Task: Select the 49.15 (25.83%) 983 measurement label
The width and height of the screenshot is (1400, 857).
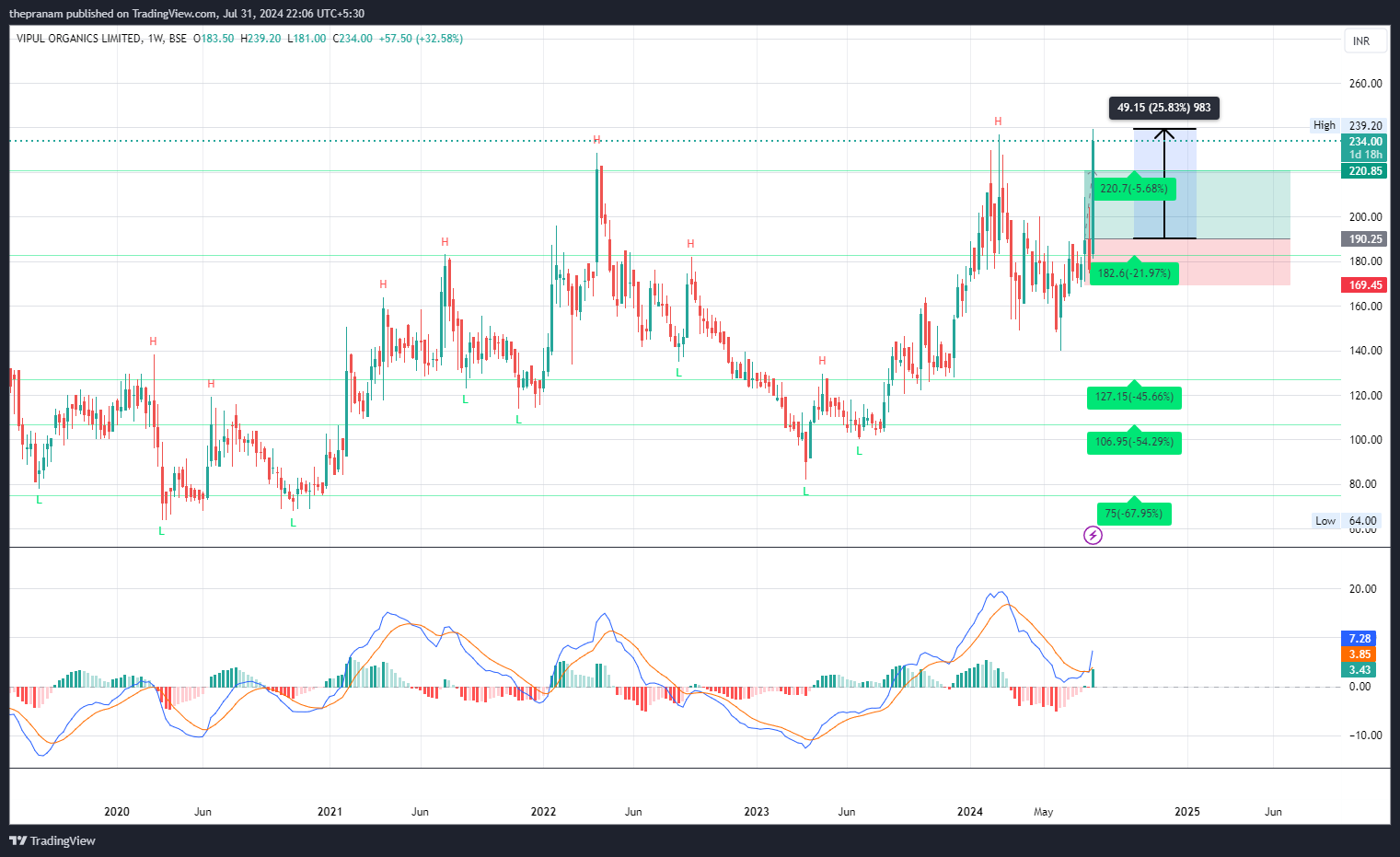Action: 1163,108
